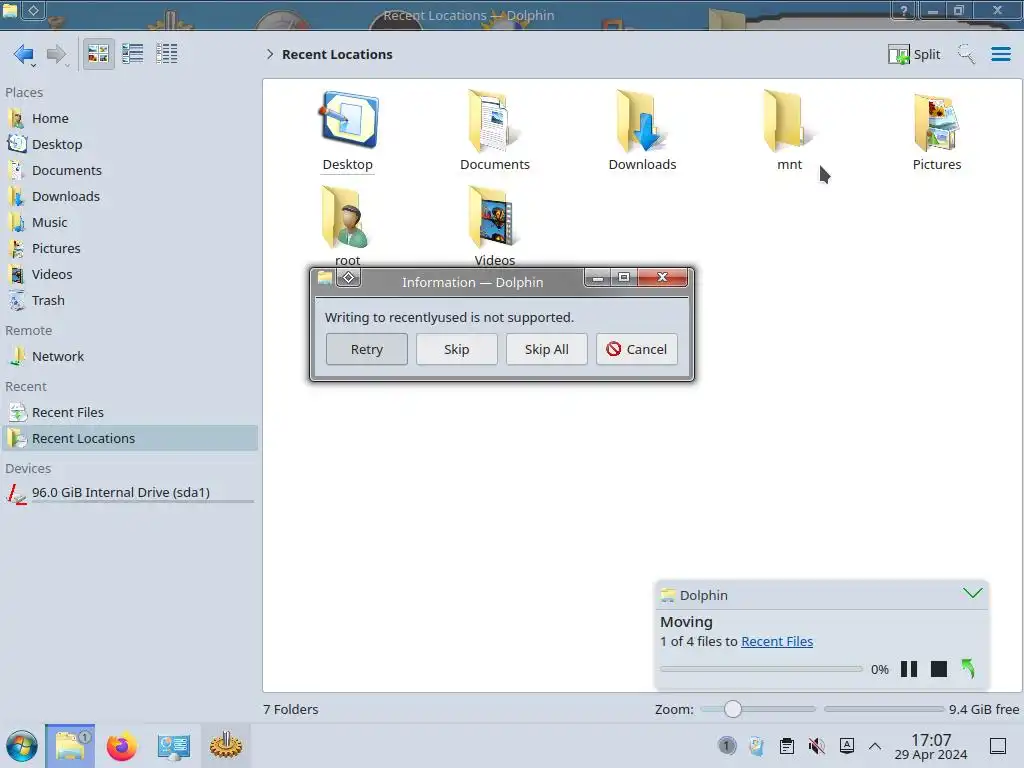Unmute the audio volume tray icon
Image resolution: width=1024 pixels, height=768 pixels.
(x=816, y=746)
